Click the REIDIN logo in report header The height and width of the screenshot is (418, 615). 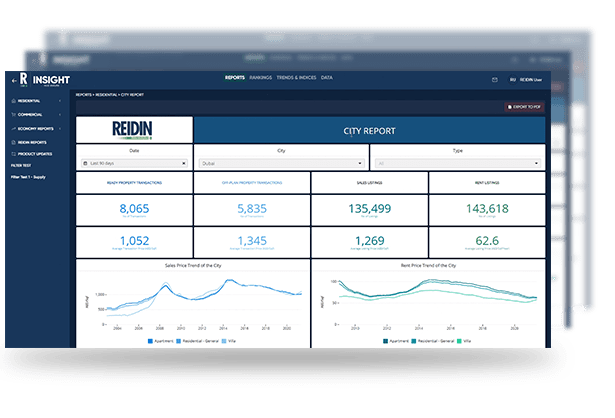click(x=132, y=130)
